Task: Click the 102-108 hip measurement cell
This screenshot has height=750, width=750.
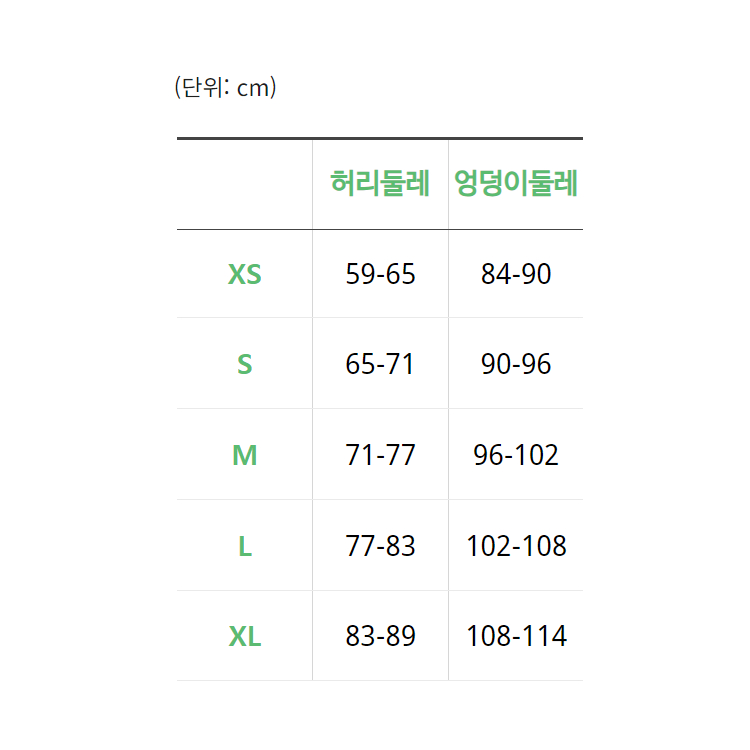Action: 516,547
